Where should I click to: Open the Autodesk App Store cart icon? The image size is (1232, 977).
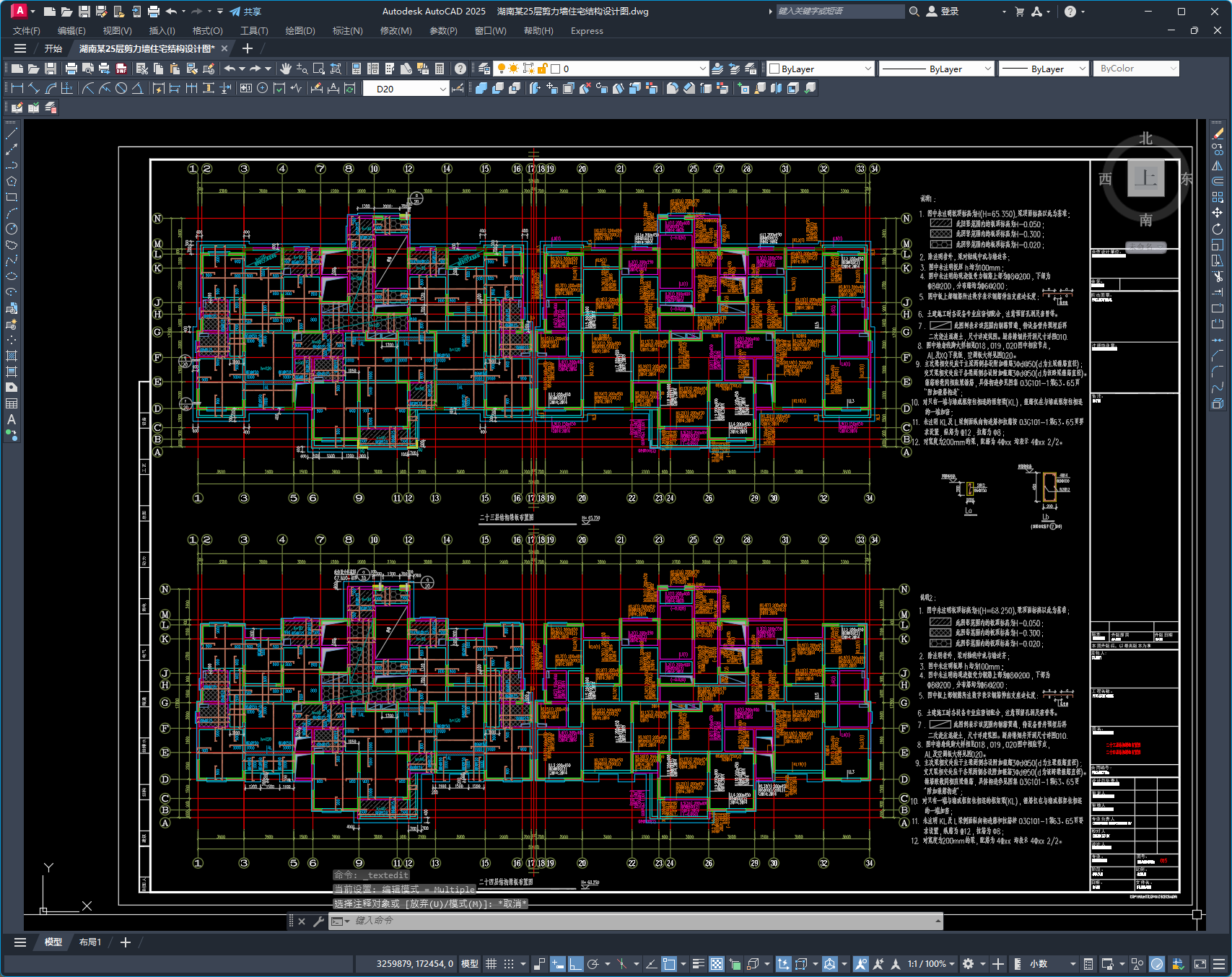(1019, 12)
